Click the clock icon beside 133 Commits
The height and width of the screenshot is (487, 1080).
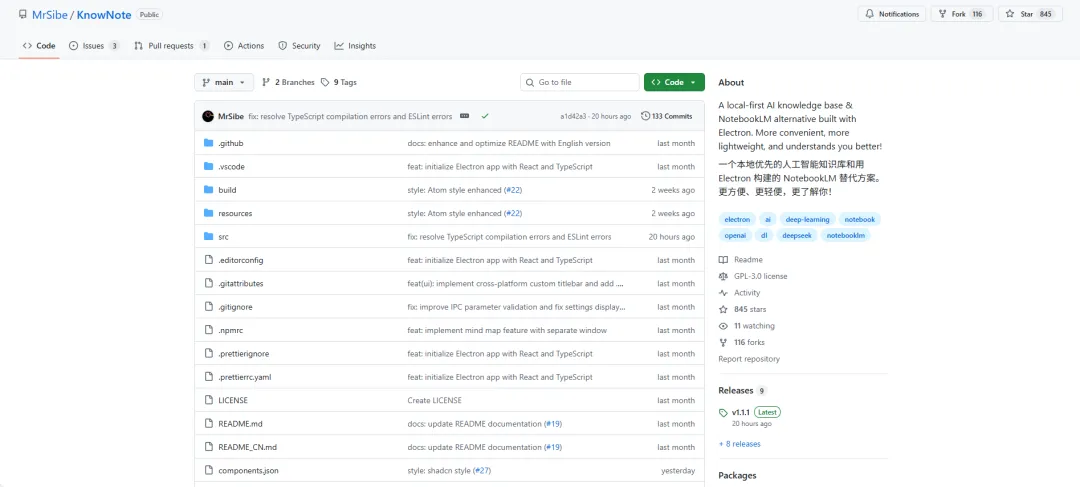coord(645,116)
